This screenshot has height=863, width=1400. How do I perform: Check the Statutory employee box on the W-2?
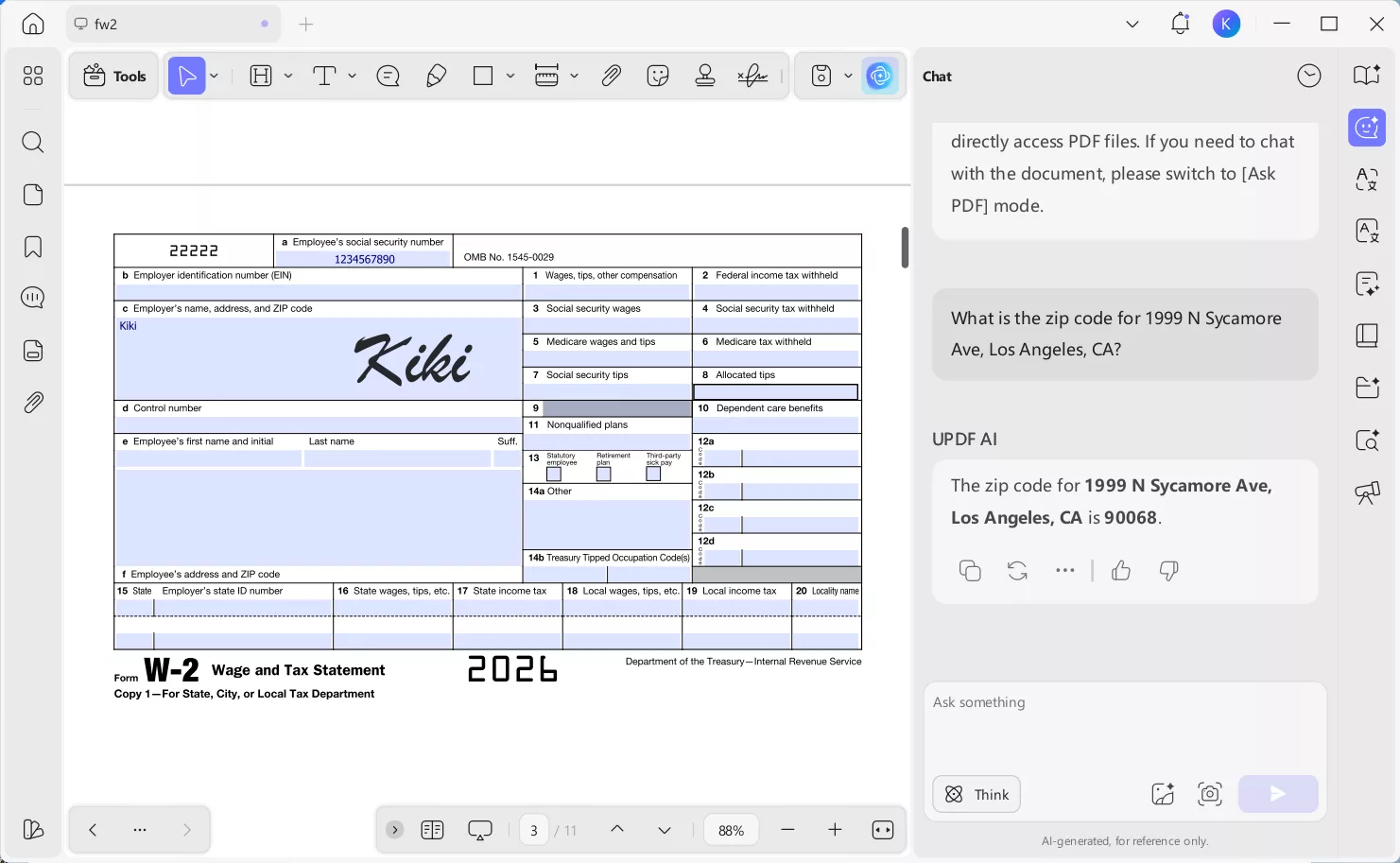554,474
